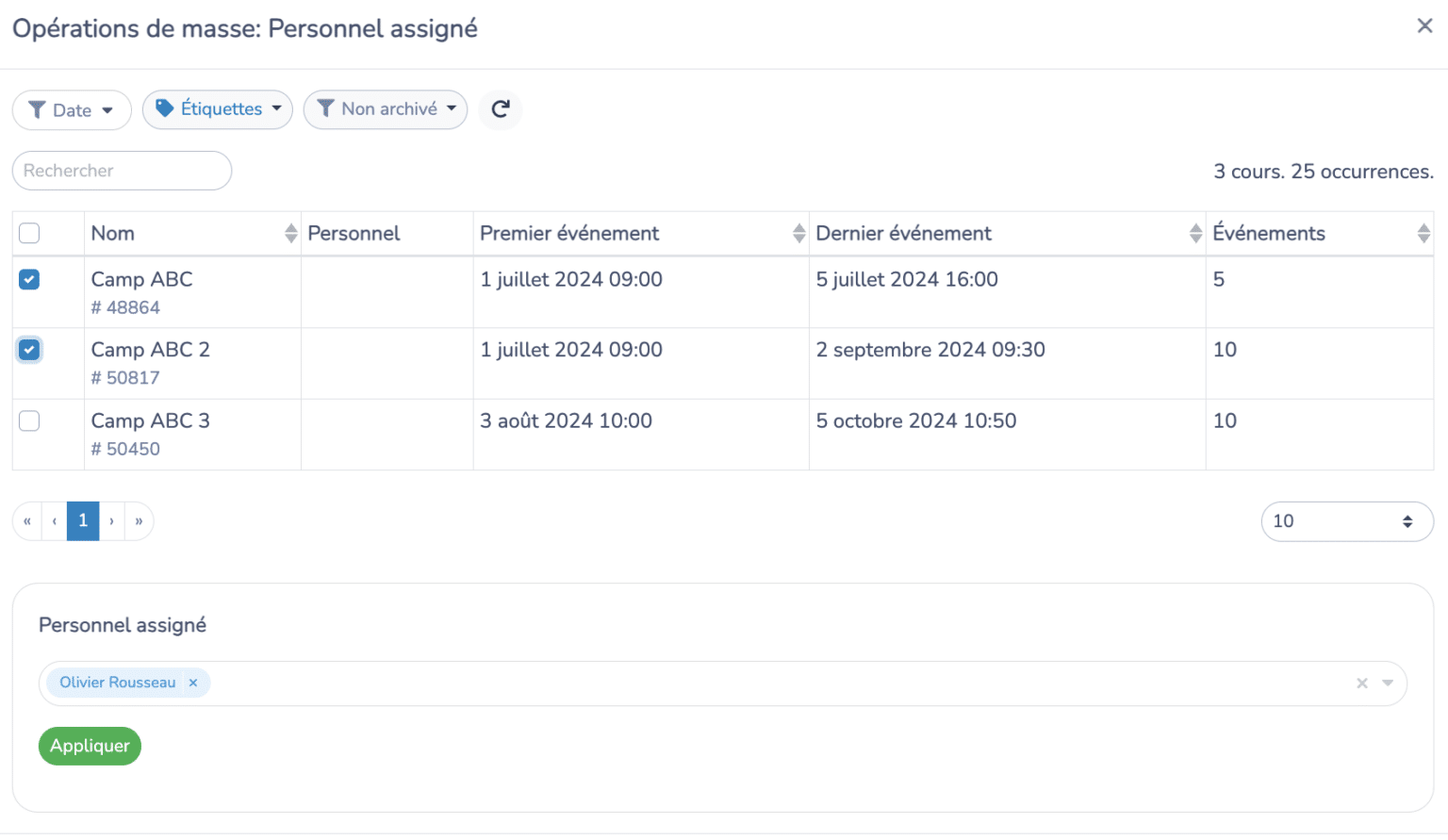Image resolution: width=1448 pixels, height=840 pixels.
Task: Go to next page of results
Action: click(111, 521)
